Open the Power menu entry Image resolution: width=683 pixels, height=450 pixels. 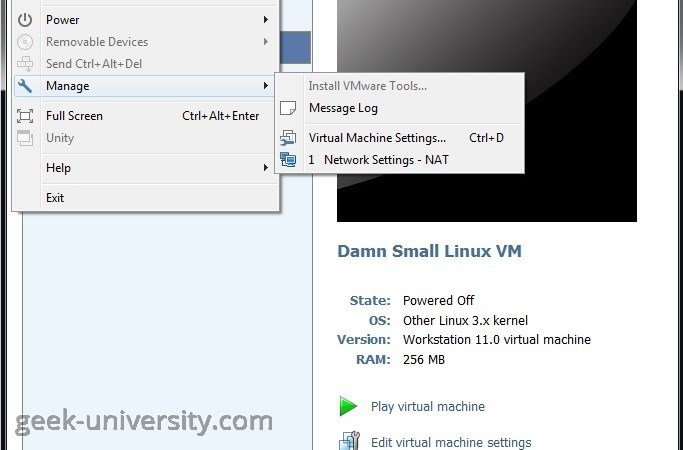[x=146, y=20]
